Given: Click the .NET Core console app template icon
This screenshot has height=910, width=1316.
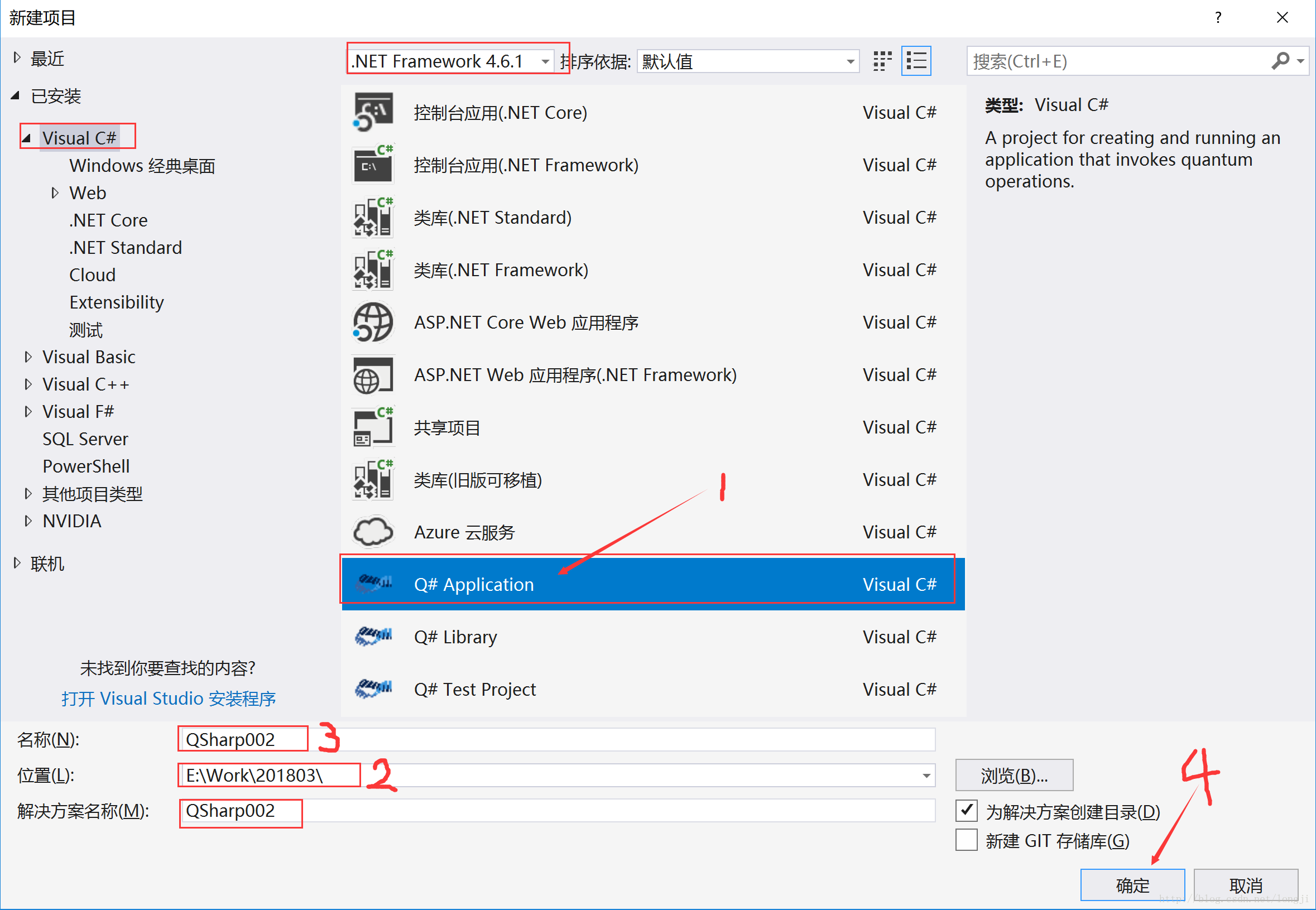Looking at the screenshot, I should coord(373,112).
